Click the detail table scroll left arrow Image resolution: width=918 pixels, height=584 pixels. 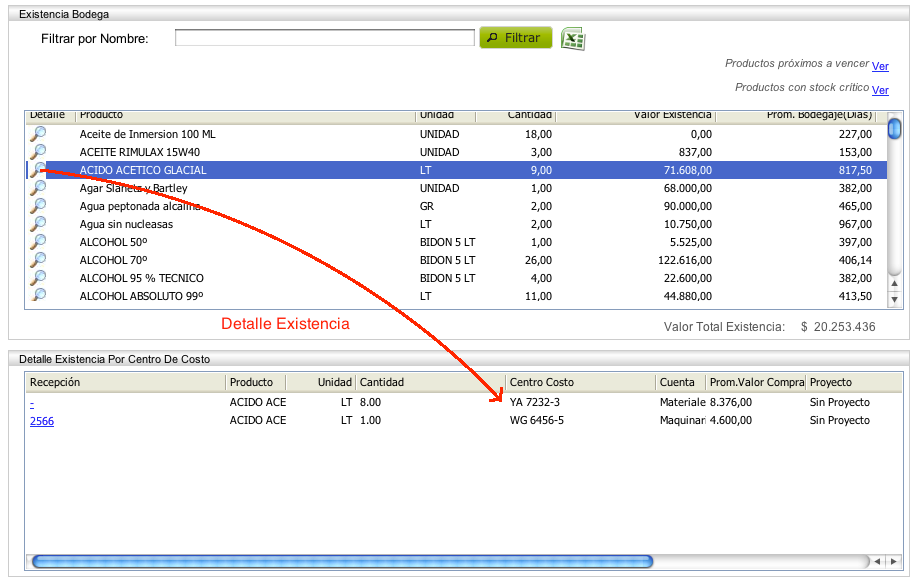877,561
